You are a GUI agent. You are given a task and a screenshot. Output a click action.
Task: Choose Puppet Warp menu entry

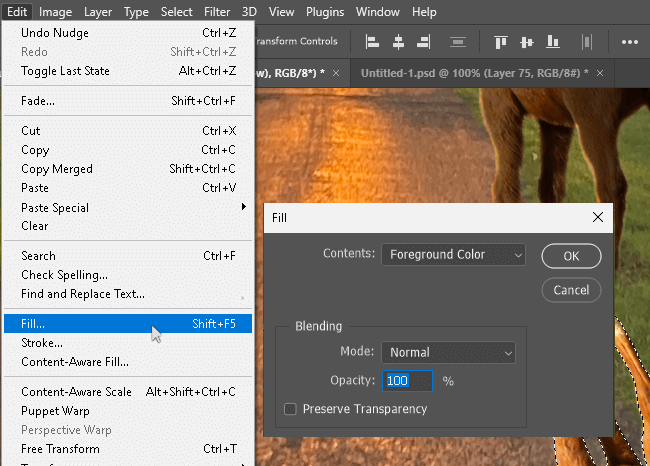[x=128, y=410]
